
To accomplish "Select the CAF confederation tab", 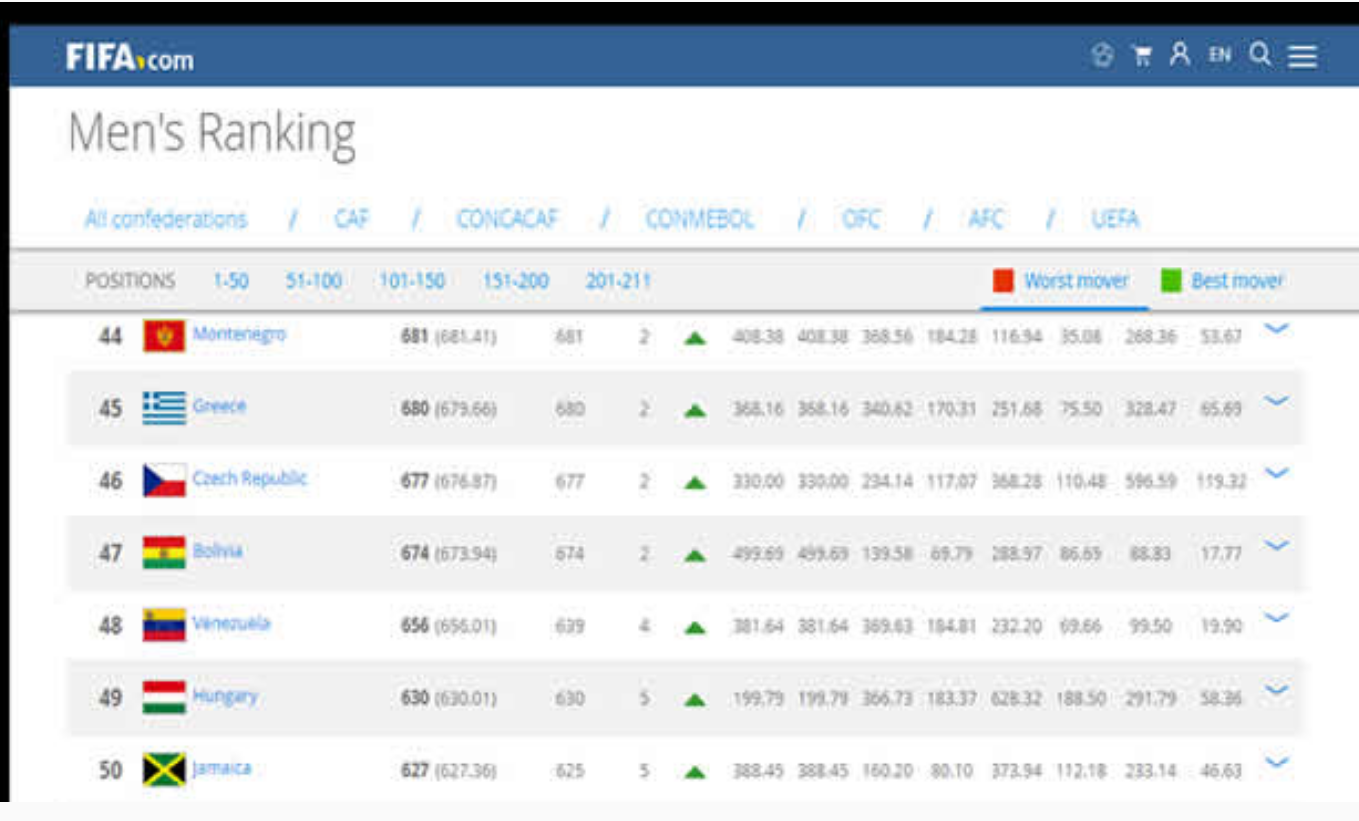I will coord(352,219).
